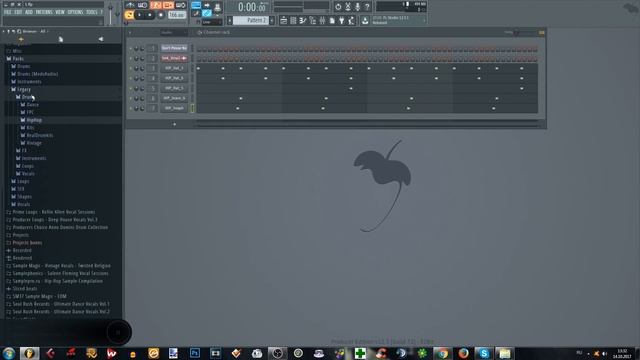Mute channel 2 with its green LED
640x360 pixels.
pos(131,58)
